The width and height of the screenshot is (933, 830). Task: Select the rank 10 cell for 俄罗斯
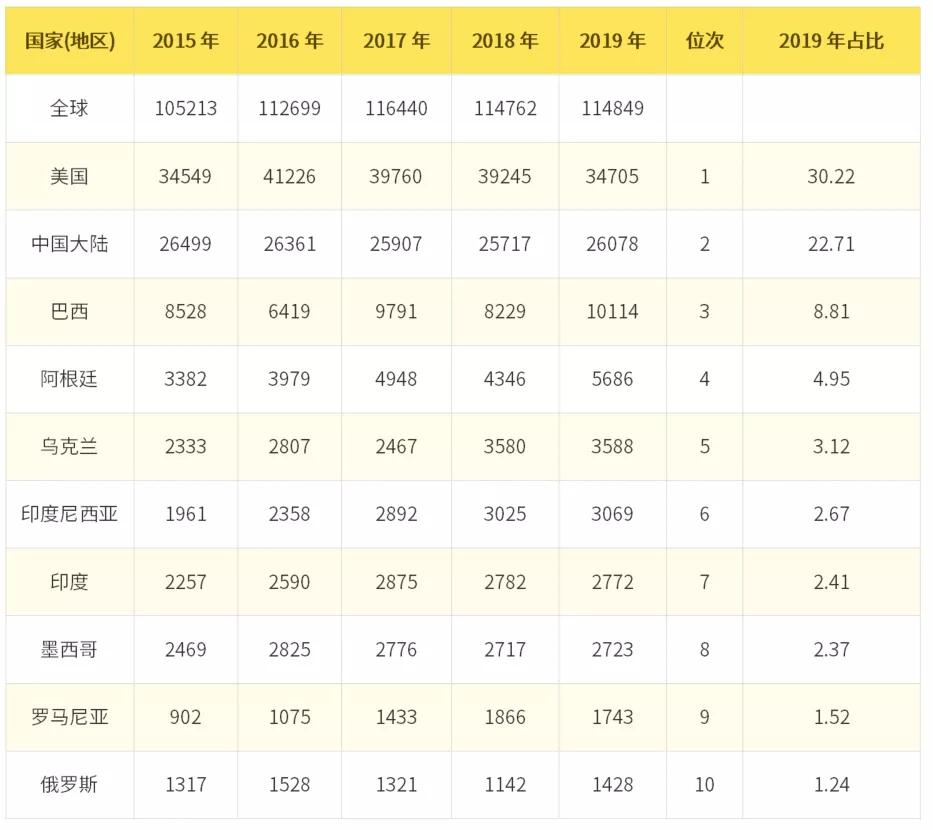coord(704,785)
